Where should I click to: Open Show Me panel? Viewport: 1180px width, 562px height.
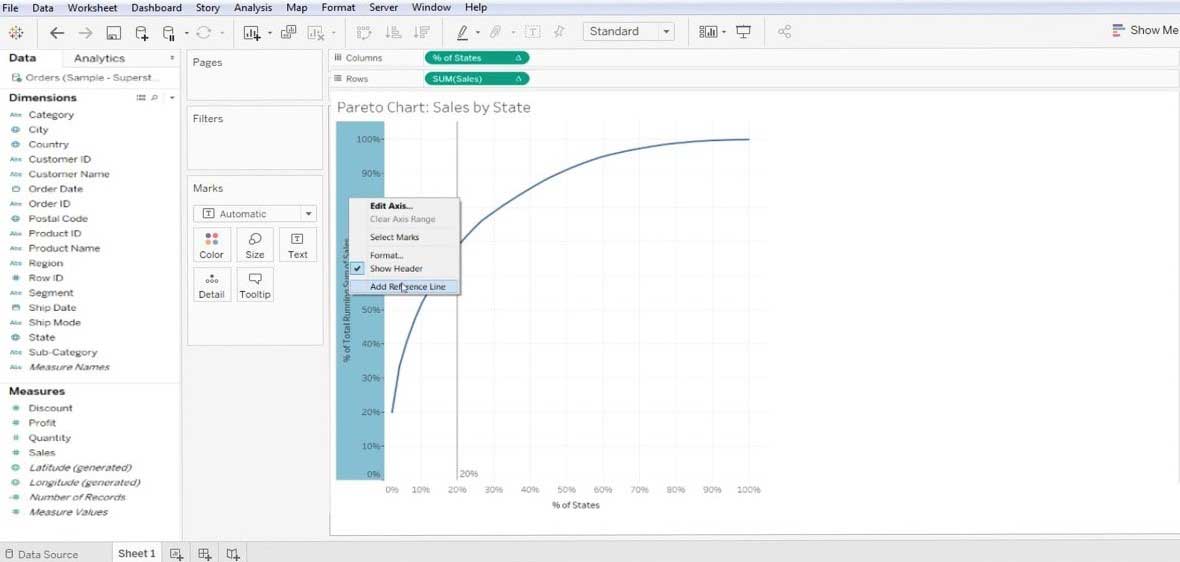pos(1144,31)
